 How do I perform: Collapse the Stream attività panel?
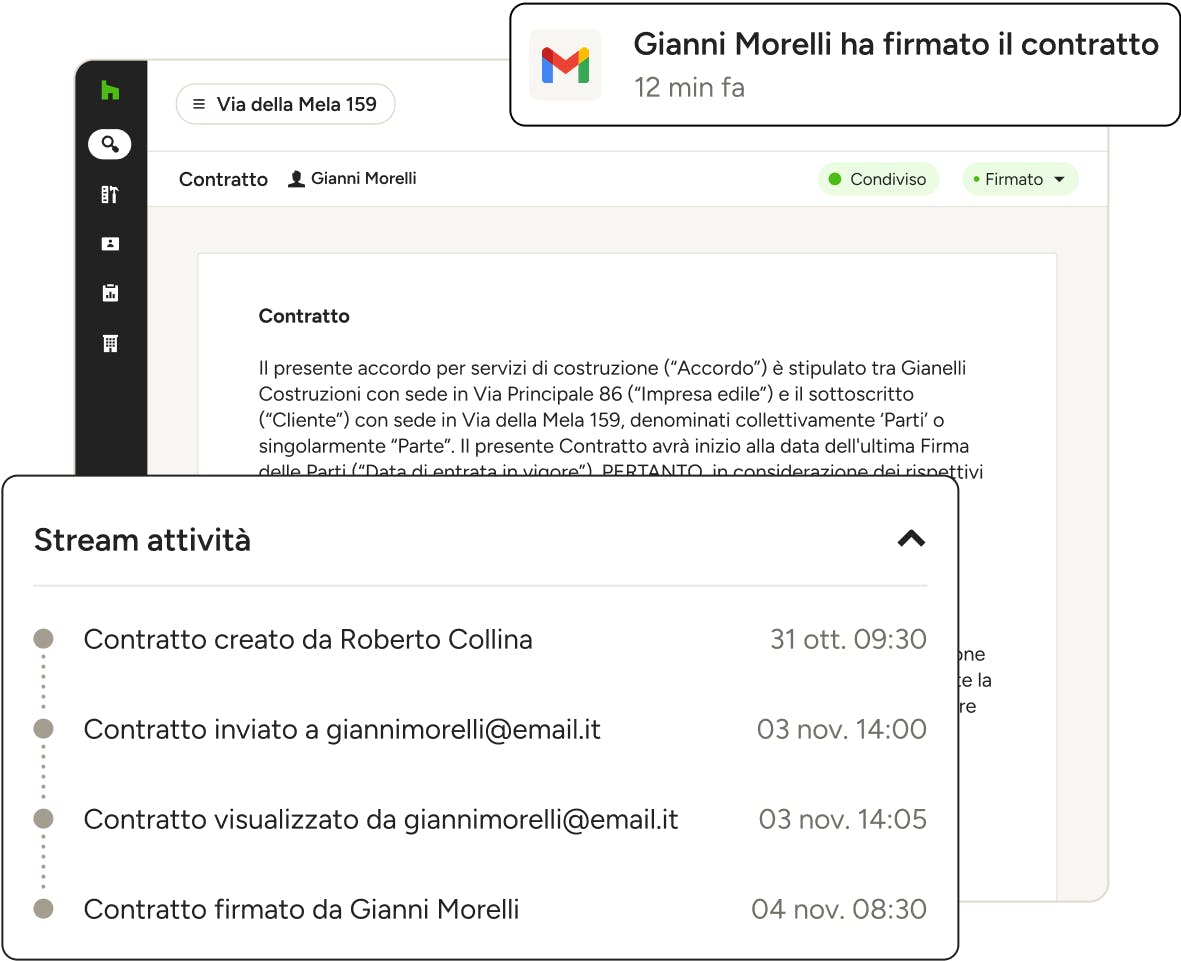click(911, 539)
